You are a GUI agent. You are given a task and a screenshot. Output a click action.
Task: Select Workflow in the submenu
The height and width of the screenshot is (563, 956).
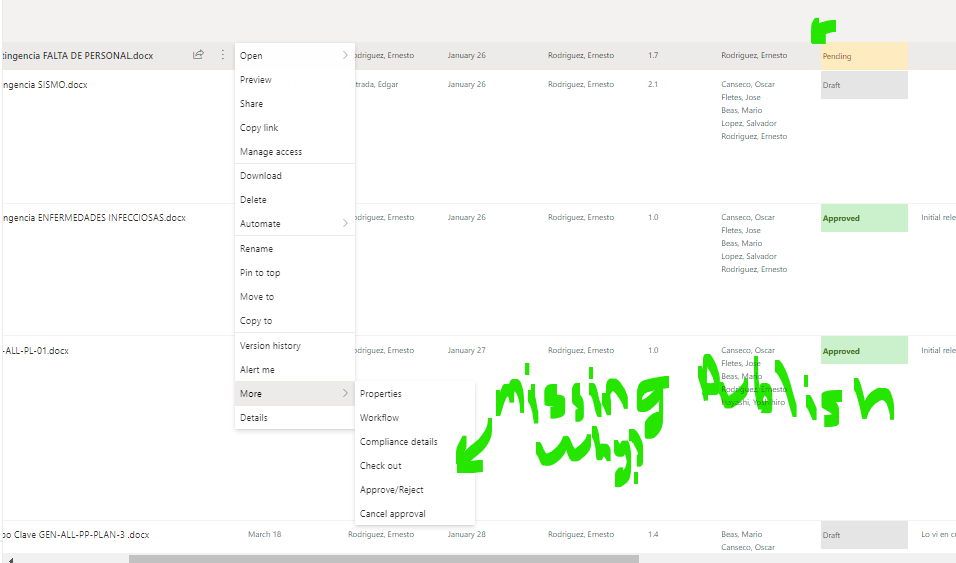pos(415,418)
